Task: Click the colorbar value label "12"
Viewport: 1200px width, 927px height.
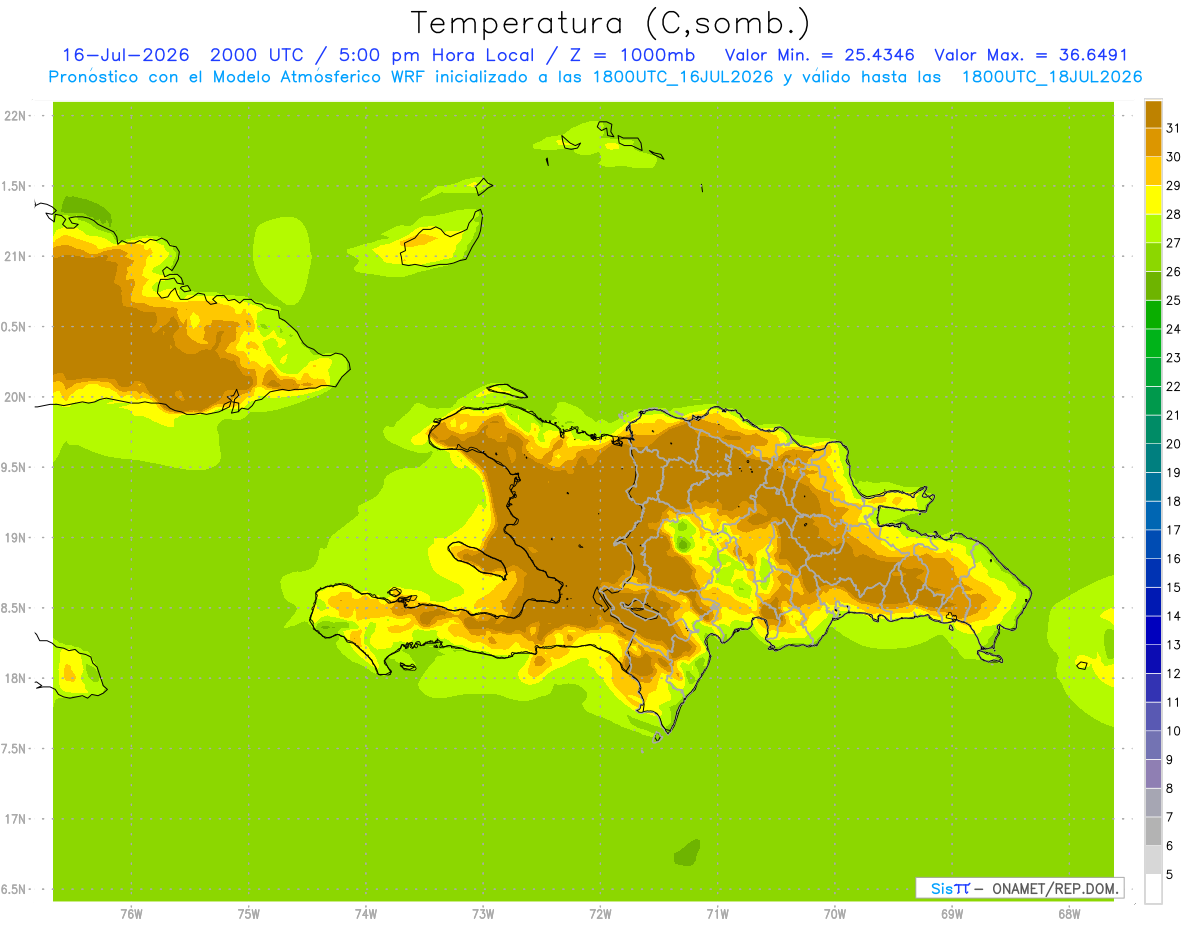Action: pos(1173,673)
